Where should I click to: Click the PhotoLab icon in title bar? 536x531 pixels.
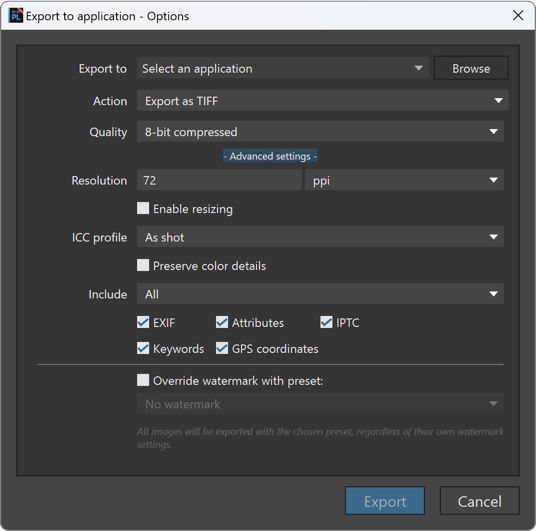point(15,16)
